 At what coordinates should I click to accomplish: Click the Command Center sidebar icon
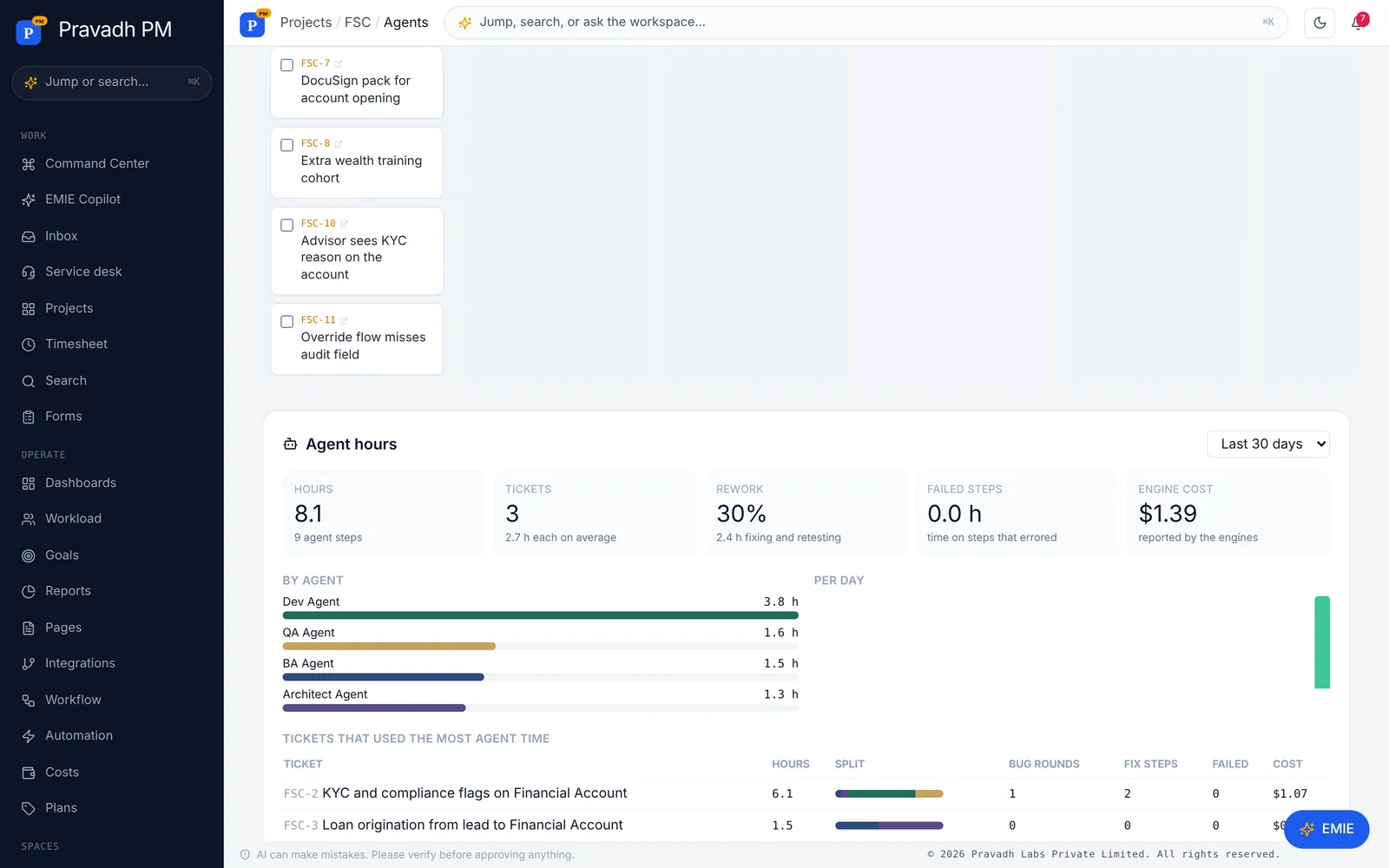[29, 164]
